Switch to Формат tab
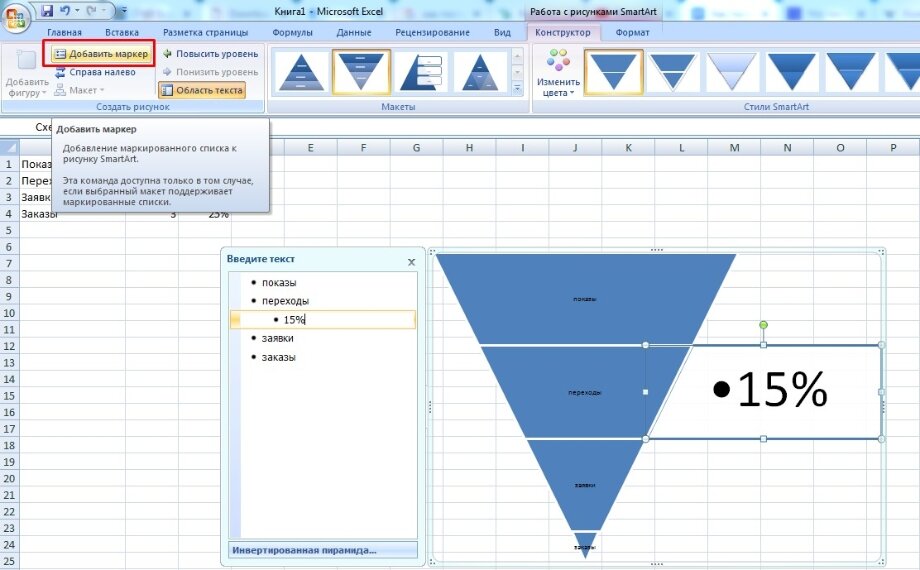 (632, 32)
